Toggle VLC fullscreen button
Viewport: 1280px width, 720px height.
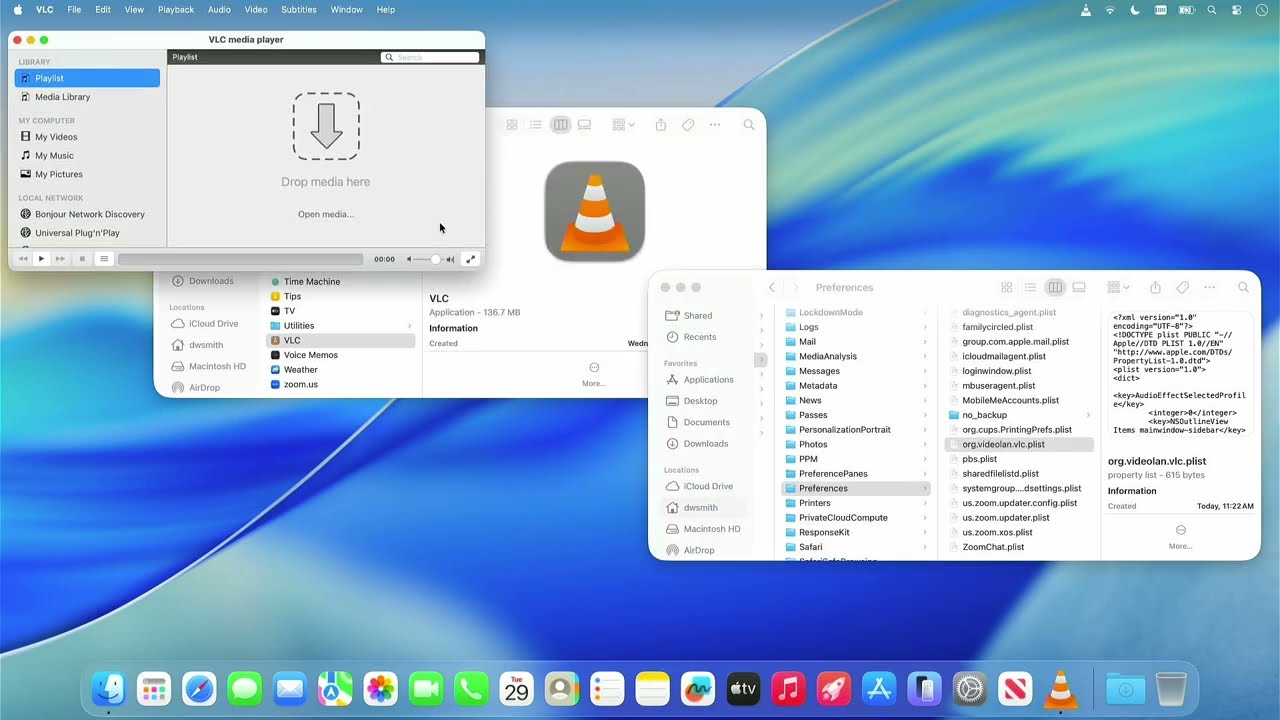click(x=470, y=259)
